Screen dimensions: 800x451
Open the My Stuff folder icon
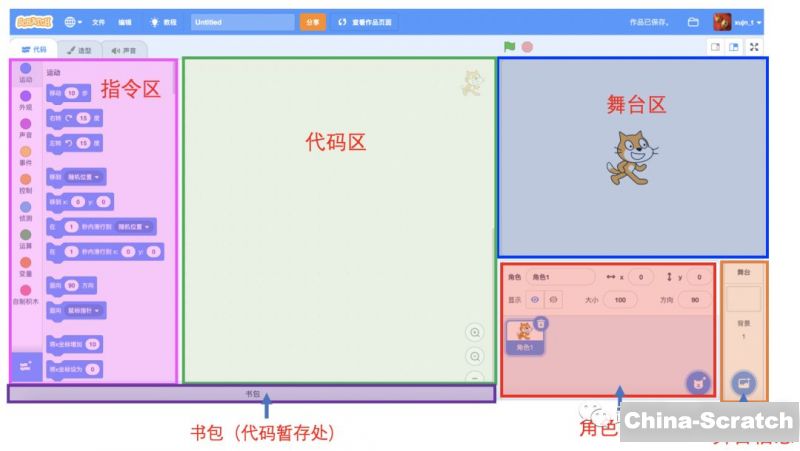[x=693, y=21]
